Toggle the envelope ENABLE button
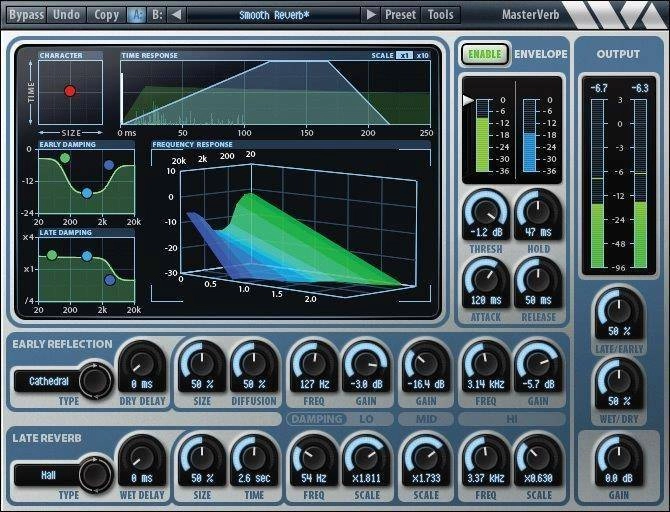 pyautogui.click(x=485, y=54)
